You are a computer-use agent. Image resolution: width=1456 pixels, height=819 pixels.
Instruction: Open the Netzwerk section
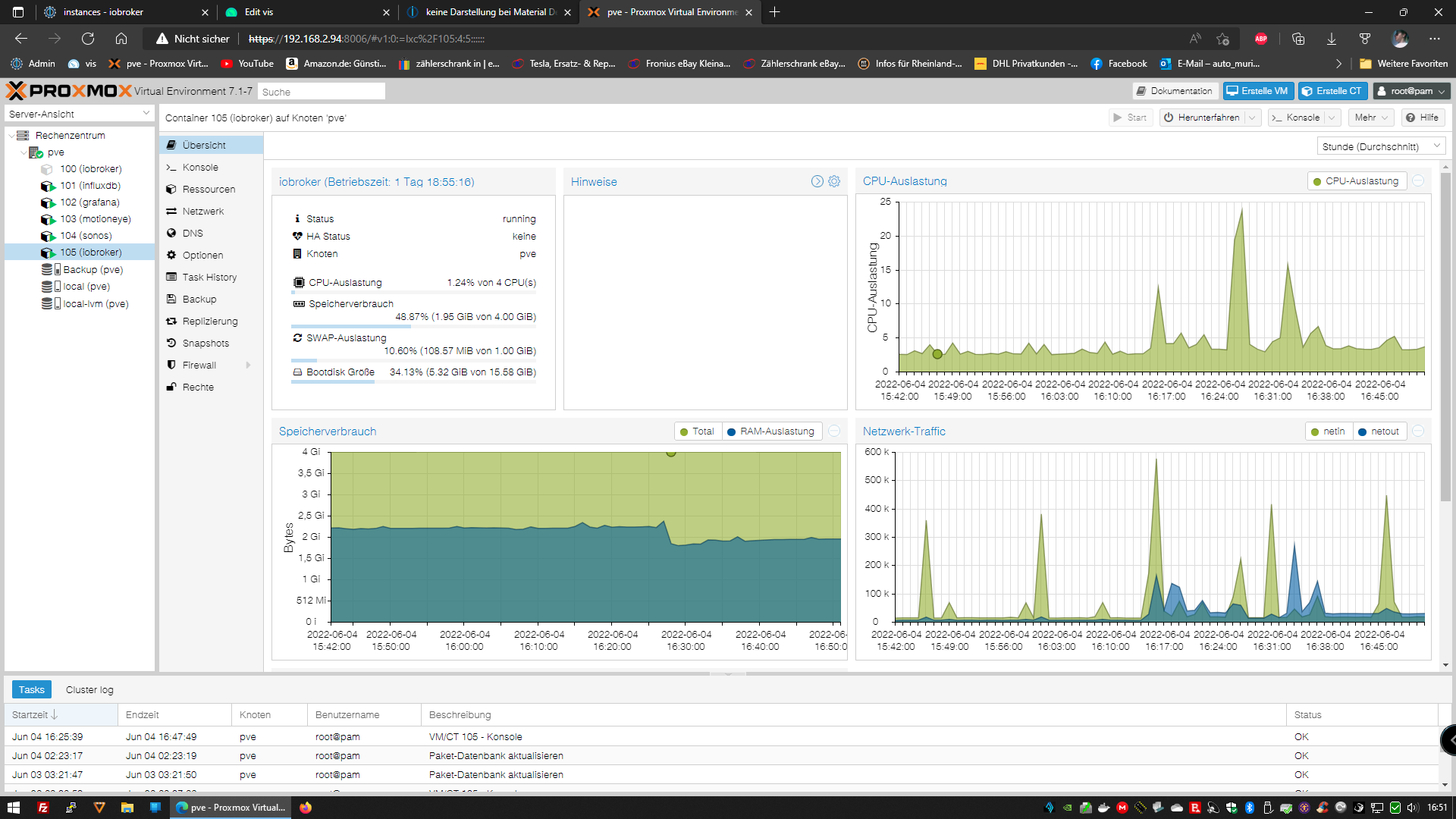coord(202,212)
